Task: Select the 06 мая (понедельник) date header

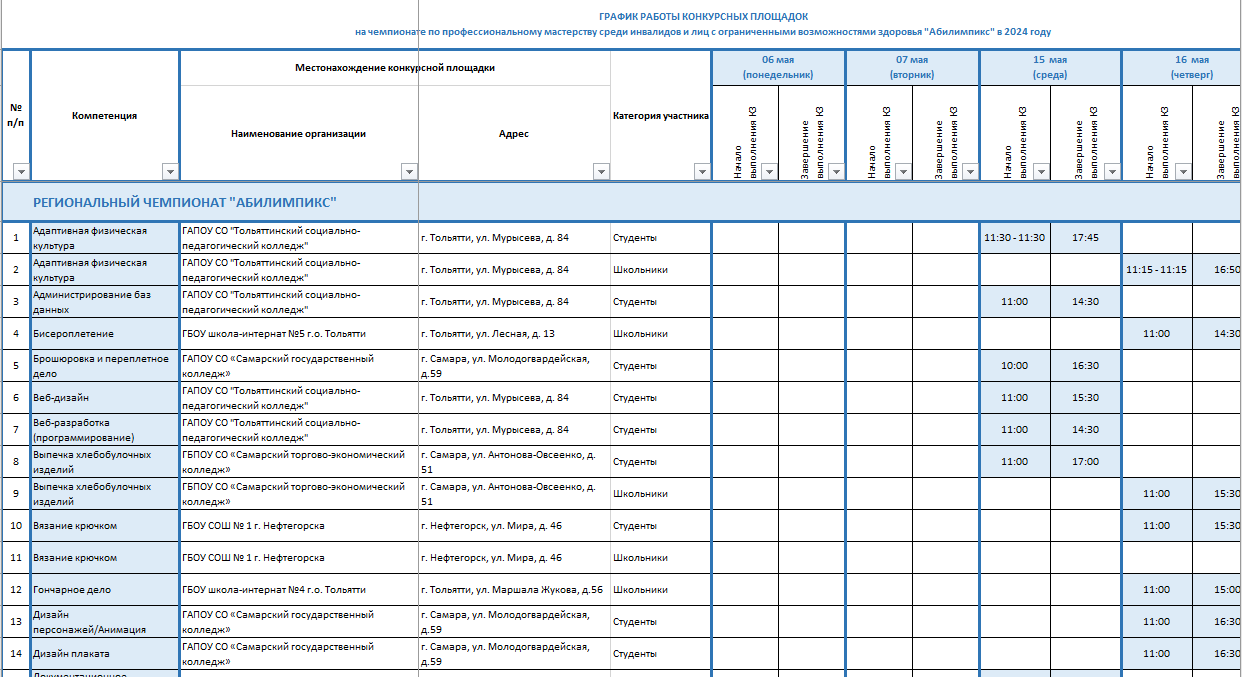Action: coord(778,67)
